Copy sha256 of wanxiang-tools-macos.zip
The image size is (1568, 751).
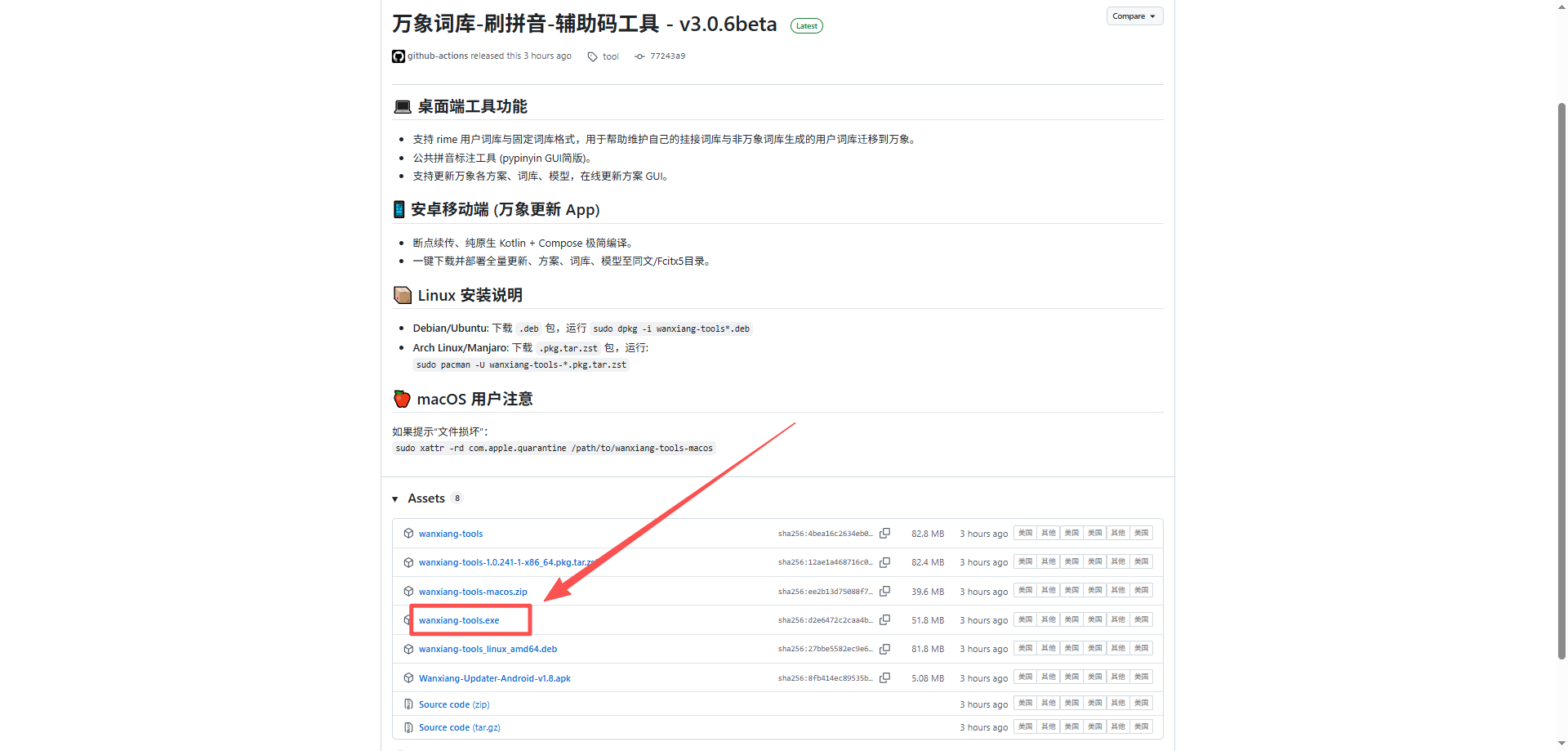tap(884, 591)
